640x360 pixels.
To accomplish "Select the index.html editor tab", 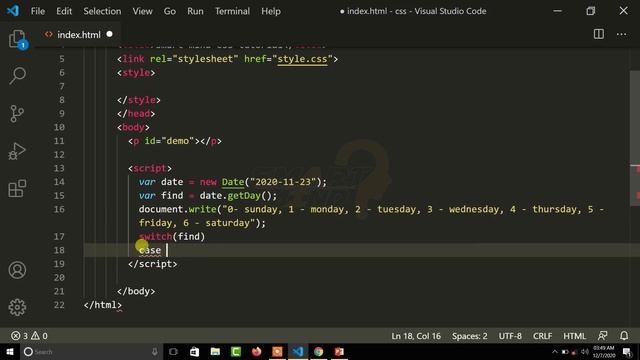I will (78, 35).
